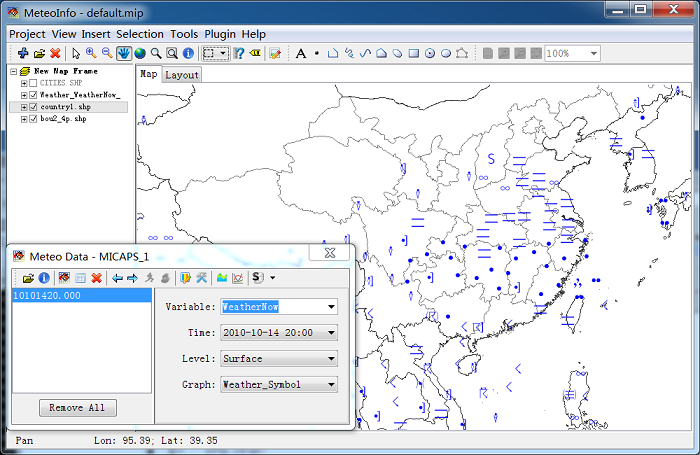Click the Zoom In magnifier tool

pyautogui.click(x=91, y=53)
